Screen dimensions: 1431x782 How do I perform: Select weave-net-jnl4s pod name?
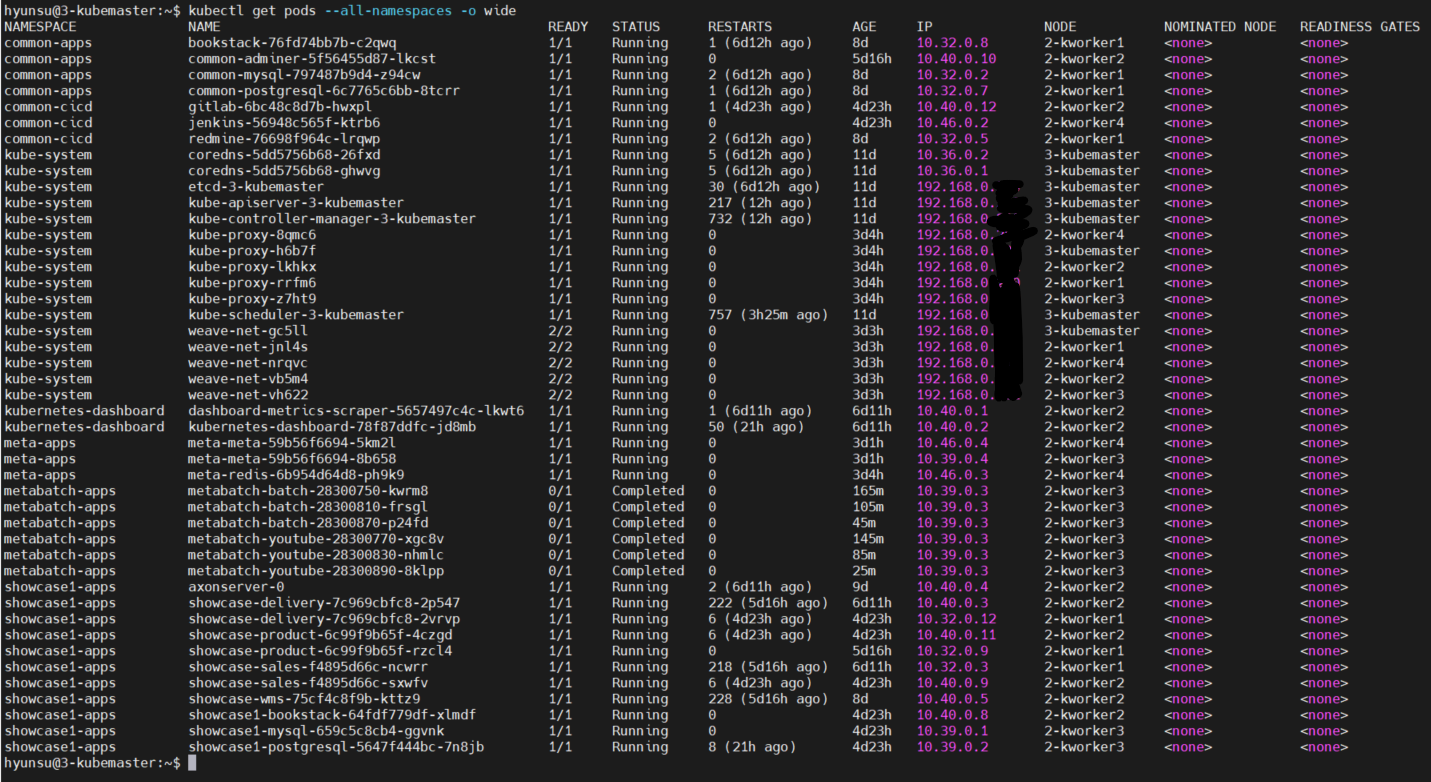pos(248,347)
